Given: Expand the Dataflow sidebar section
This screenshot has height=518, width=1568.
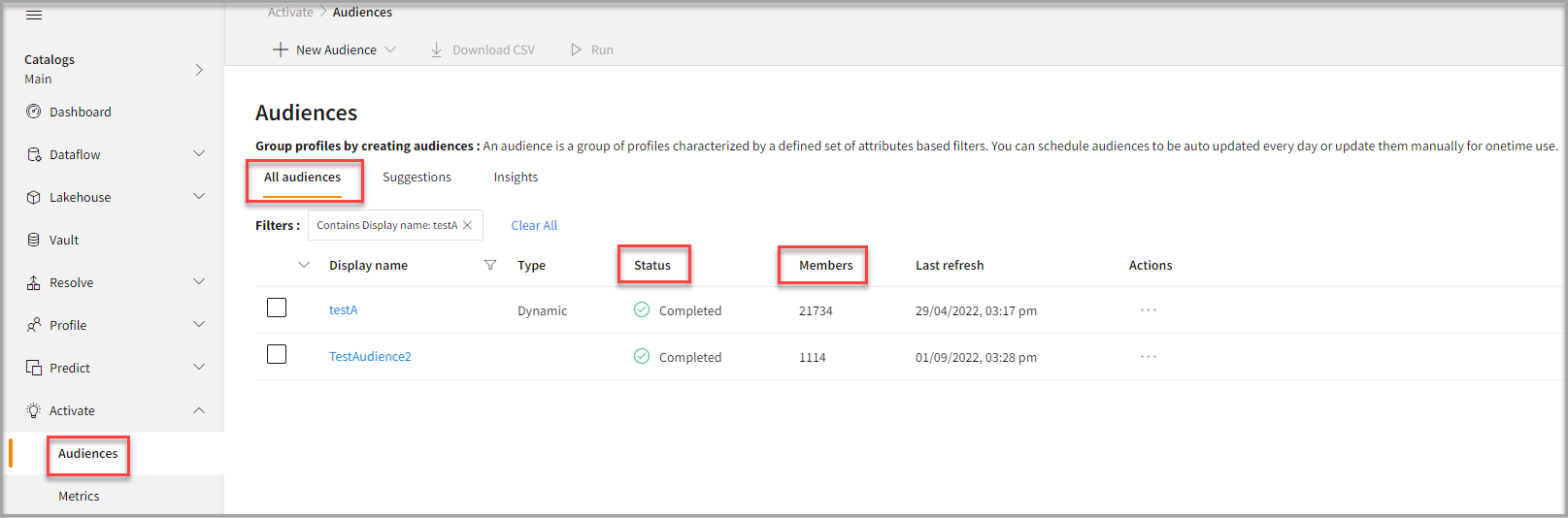Looking at the screenshot, I should (x=199, y=154).
